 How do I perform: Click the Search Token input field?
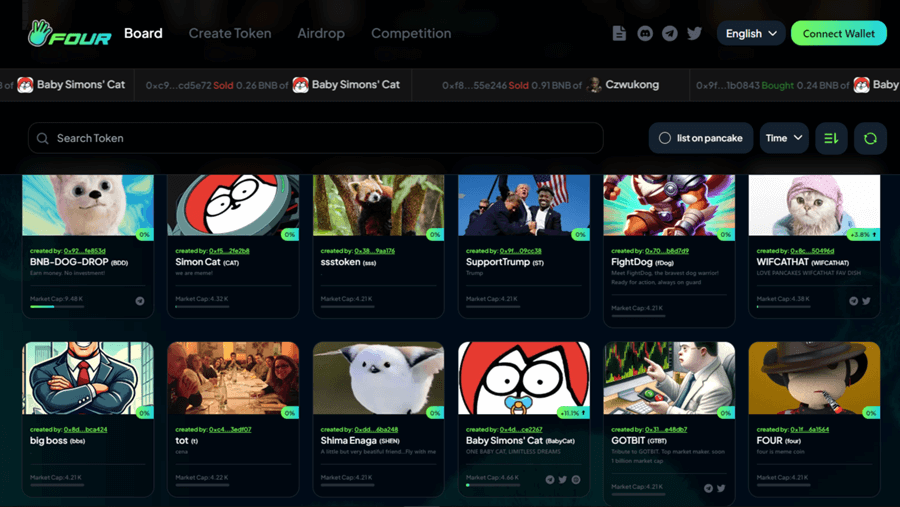pos(316,138)
